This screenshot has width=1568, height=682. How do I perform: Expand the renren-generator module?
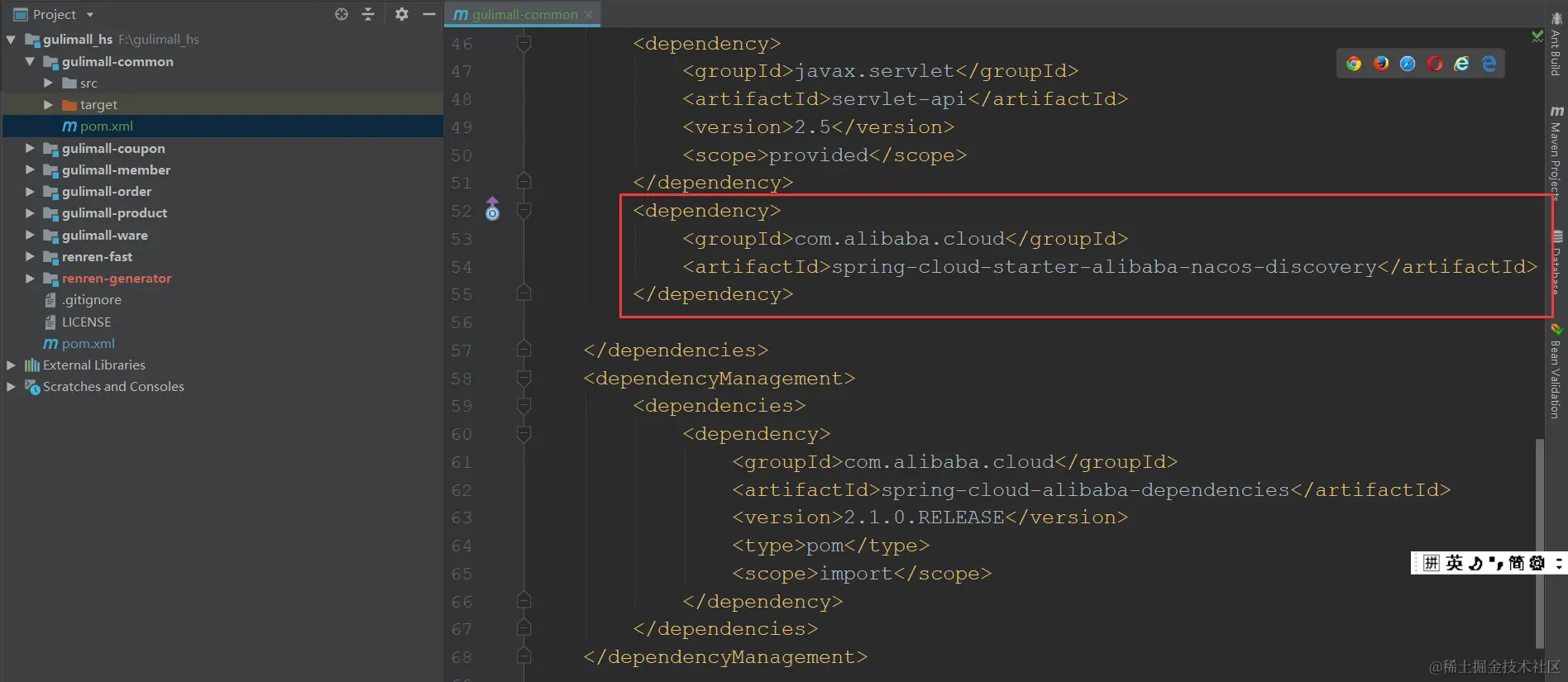(30, 278)
